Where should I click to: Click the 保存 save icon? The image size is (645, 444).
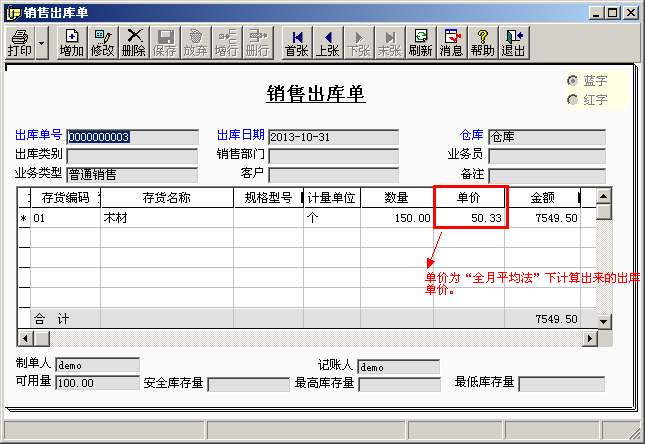tap(165, 43)
